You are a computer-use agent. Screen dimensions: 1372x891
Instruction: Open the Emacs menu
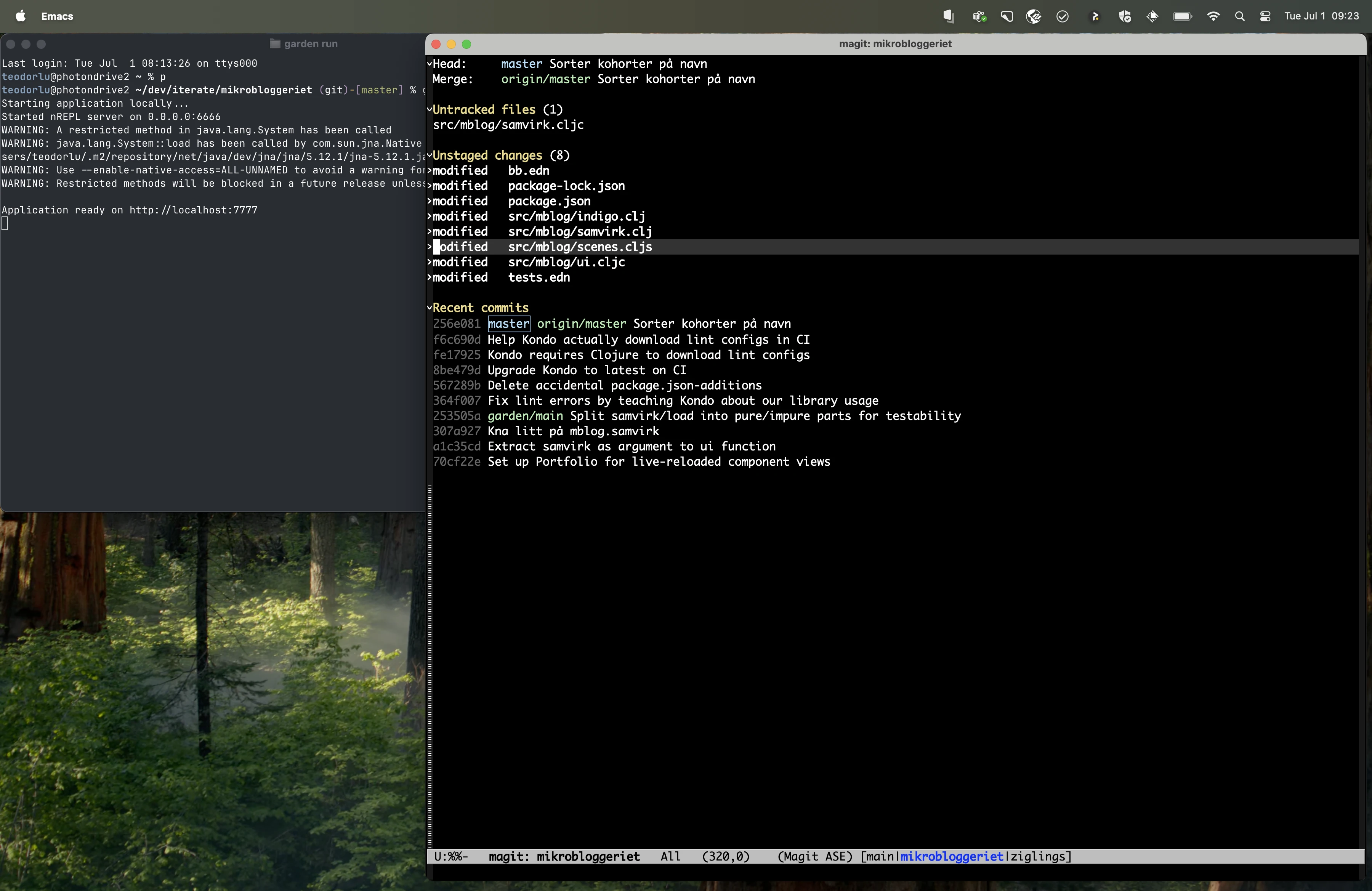(x=57, y=16)
